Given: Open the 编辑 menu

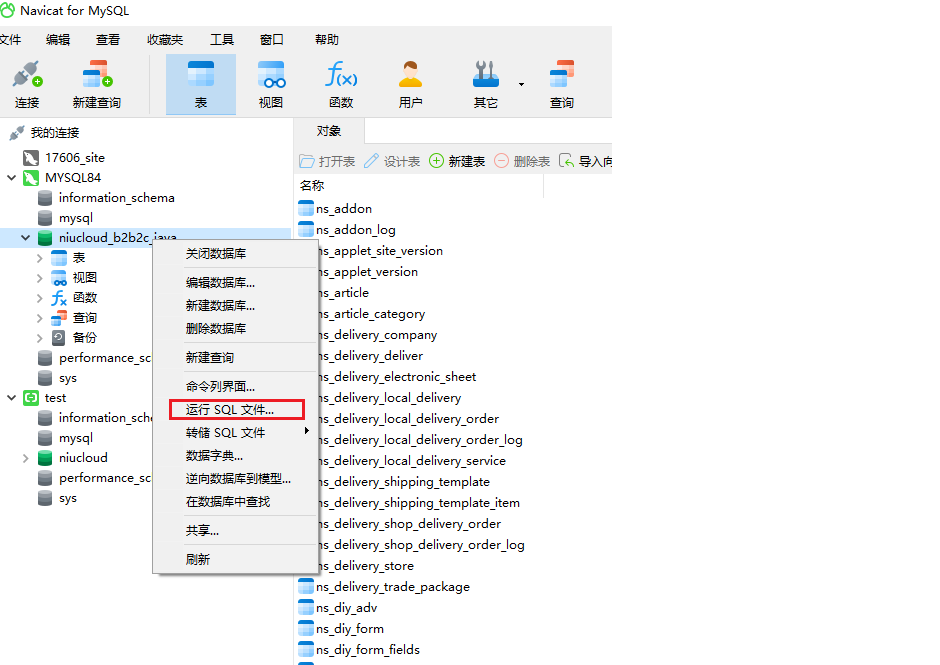Looking at the screenshot, I should coord(58,40).
